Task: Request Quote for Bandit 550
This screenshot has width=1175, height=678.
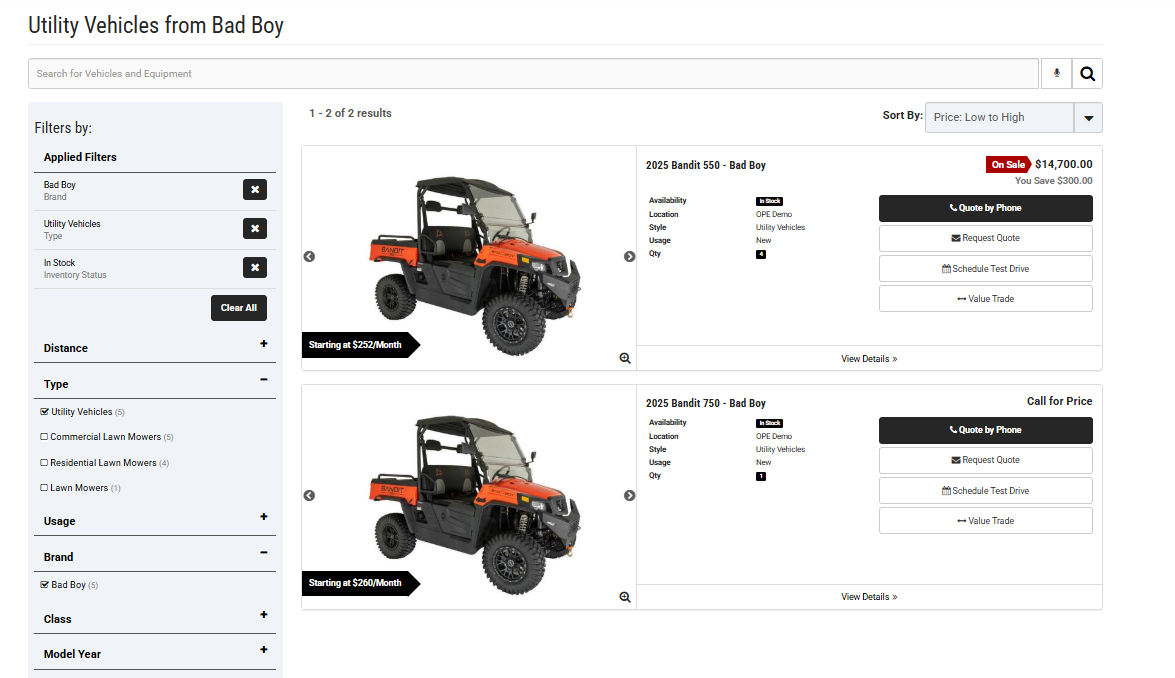Action: coord(985,238)
